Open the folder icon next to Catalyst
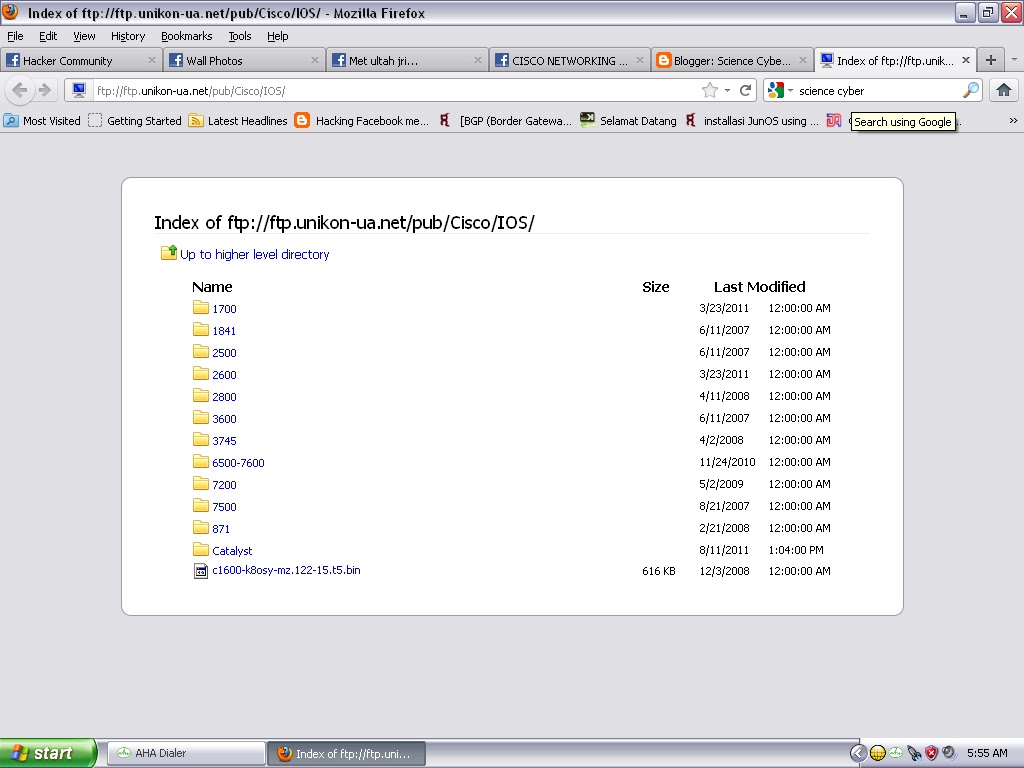This screenshot has height=768, width=1024. 201,549
